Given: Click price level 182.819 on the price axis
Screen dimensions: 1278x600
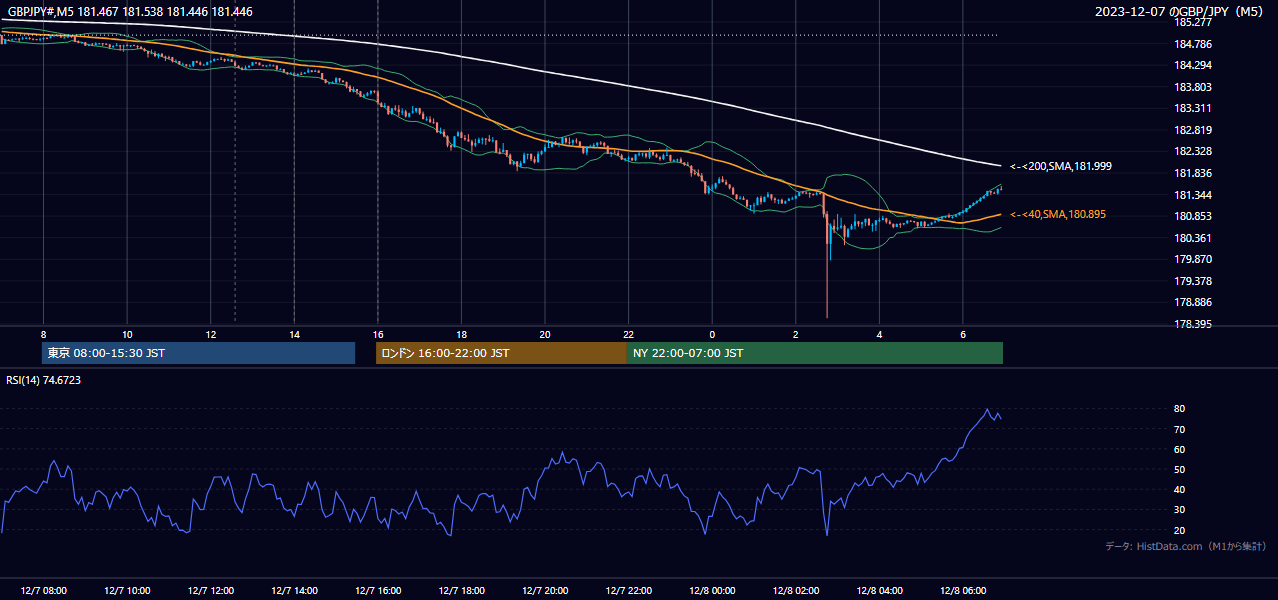Looking at the screenshot, I should [1193, 130].
